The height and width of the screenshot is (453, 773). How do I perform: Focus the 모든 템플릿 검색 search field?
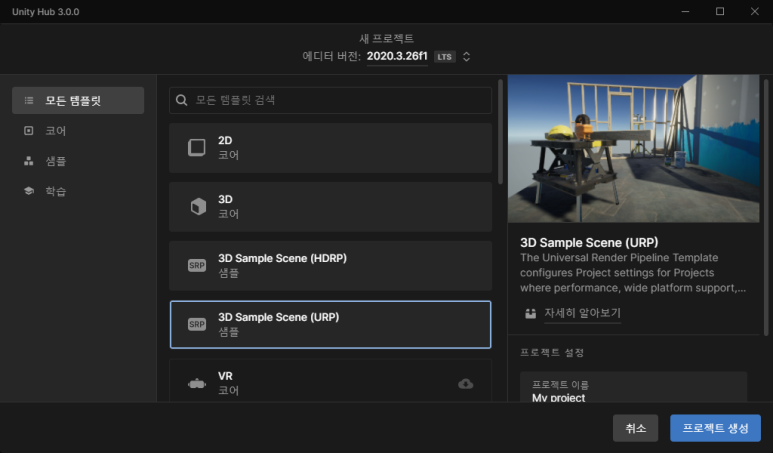click(x=330, y=100)
